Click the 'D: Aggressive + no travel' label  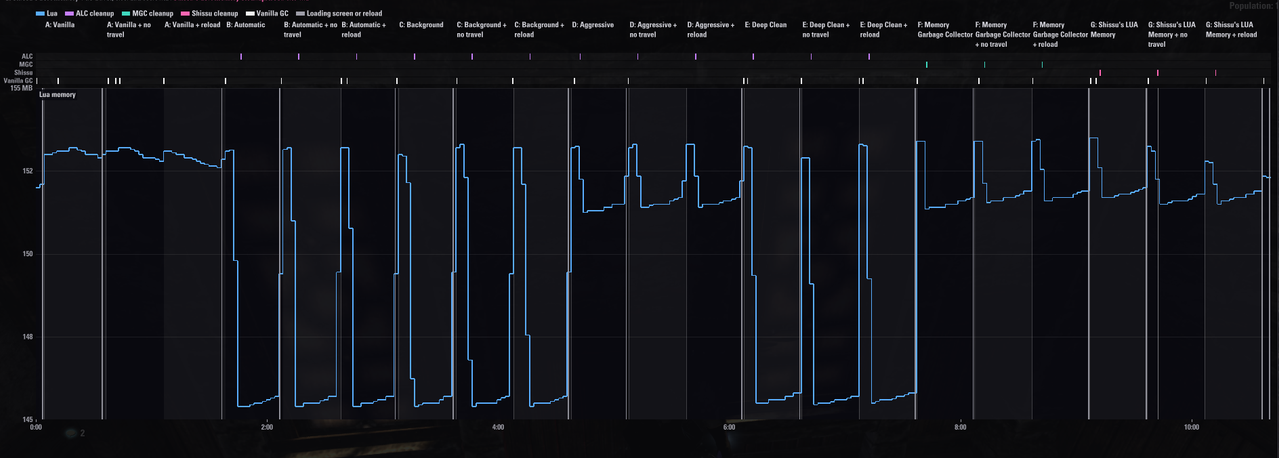654,29
